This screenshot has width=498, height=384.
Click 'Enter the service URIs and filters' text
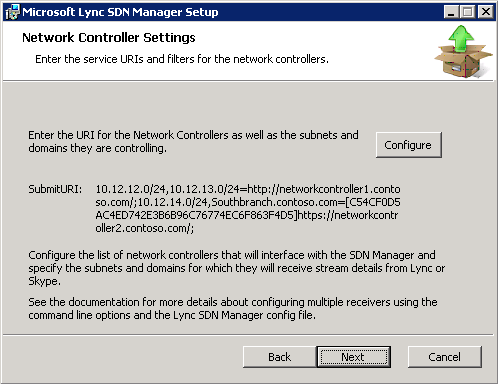pos(182,59)
